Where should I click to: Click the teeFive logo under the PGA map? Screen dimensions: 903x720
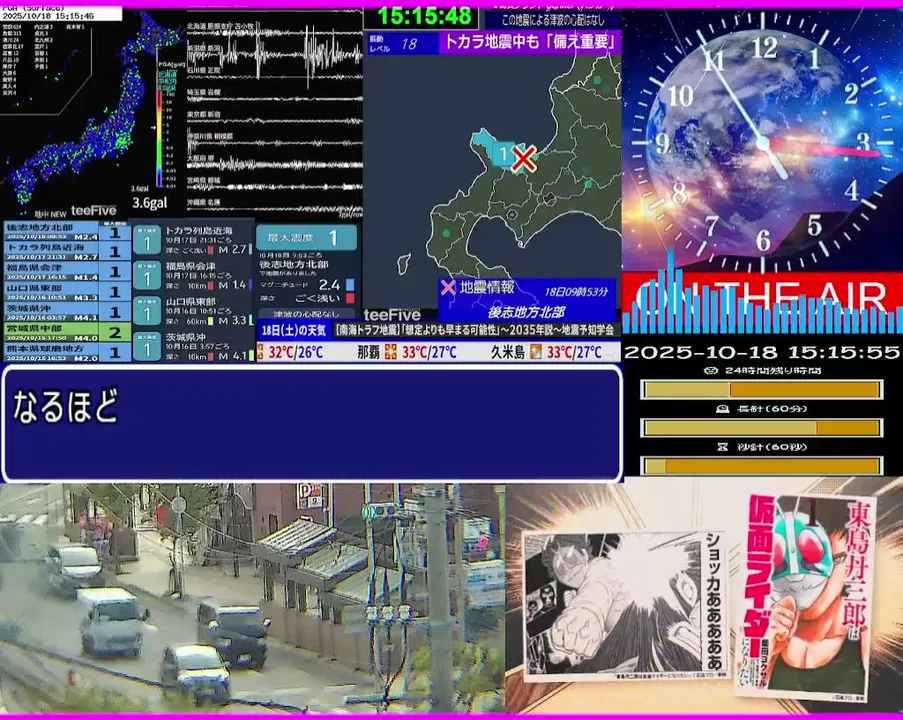click(x=93, y=210)
